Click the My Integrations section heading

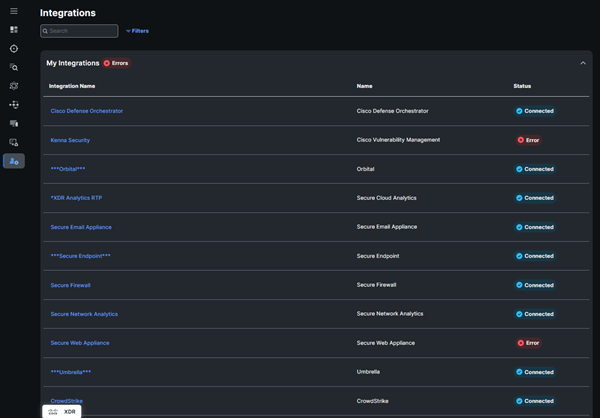coord(73,63)
